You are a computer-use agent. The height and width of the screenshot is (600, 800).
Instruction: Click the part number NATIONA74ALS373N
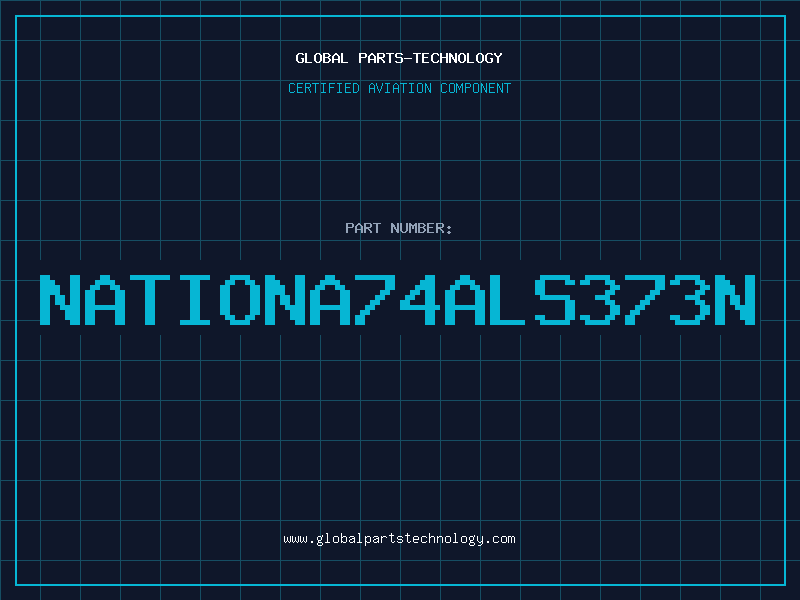397,300
